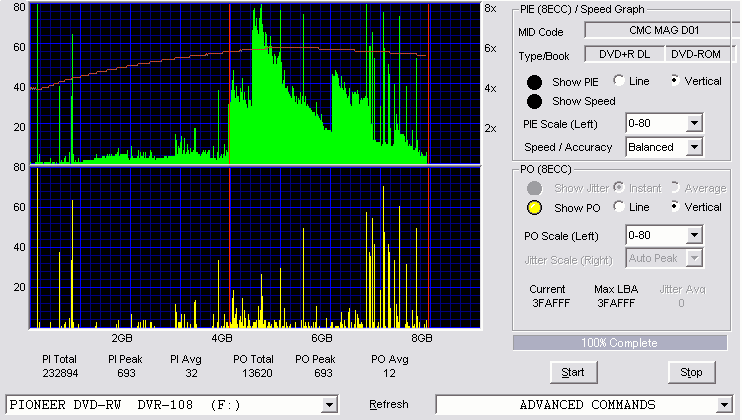Click the 100% Complete progress bar
Viewport: 742px width, 420px height.
[x=619, y=343]
